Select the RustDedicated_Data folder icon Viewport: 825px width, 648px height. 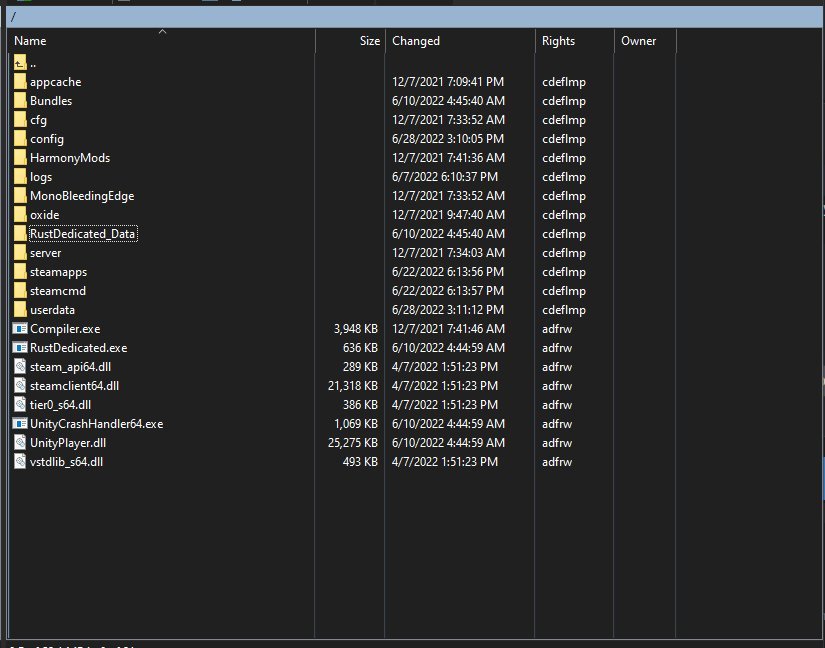click(x=20, y=234)
